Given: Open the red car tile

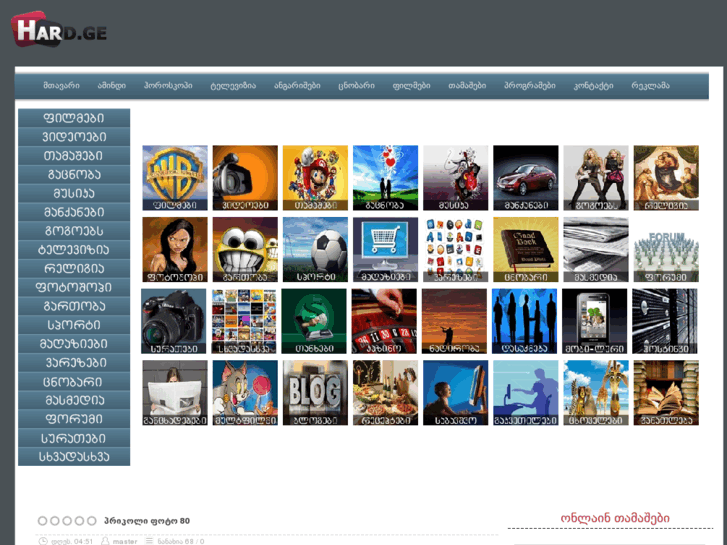Looking at the screenshot, I should click(x=526, y=178).
